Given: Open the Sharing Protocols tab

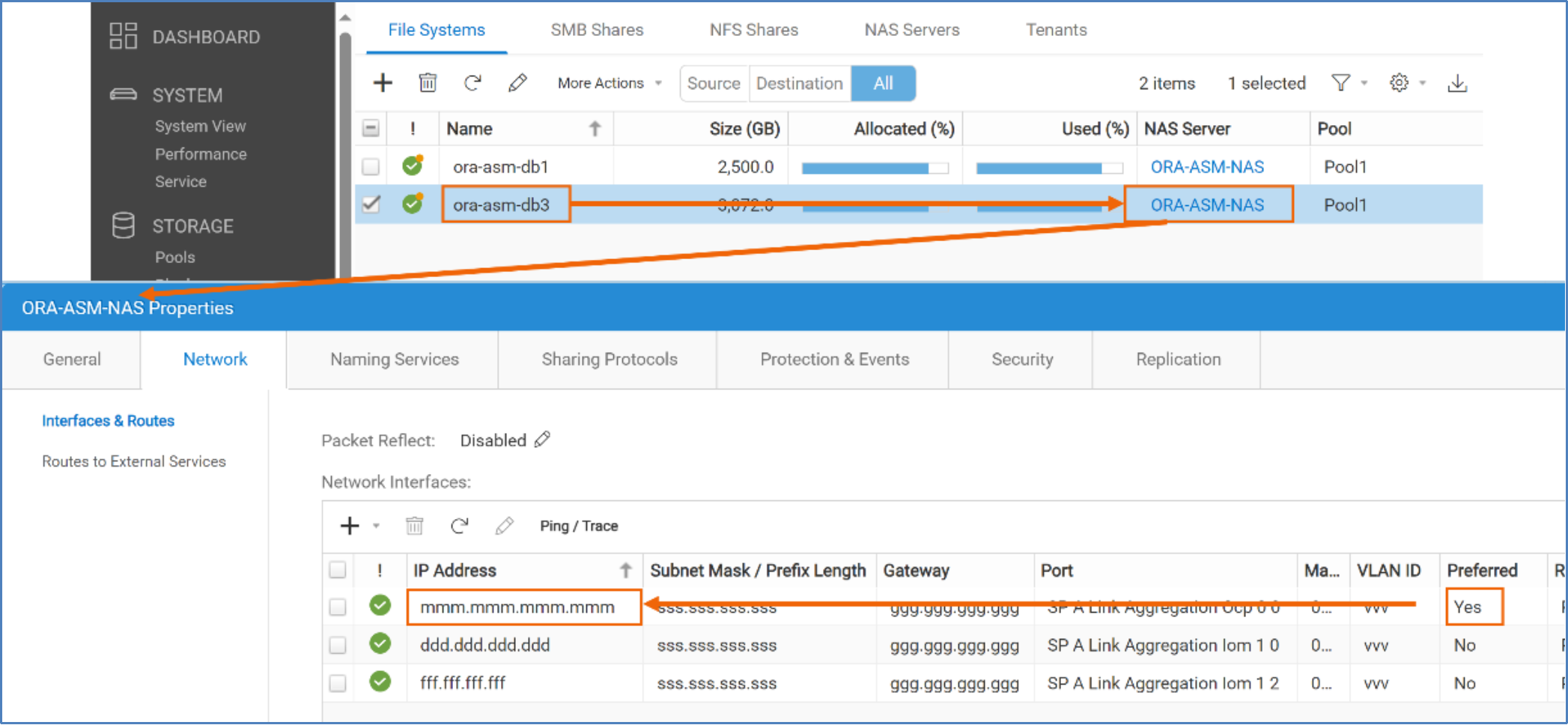Looking at the screenshot, I should (x=609, y=360).
